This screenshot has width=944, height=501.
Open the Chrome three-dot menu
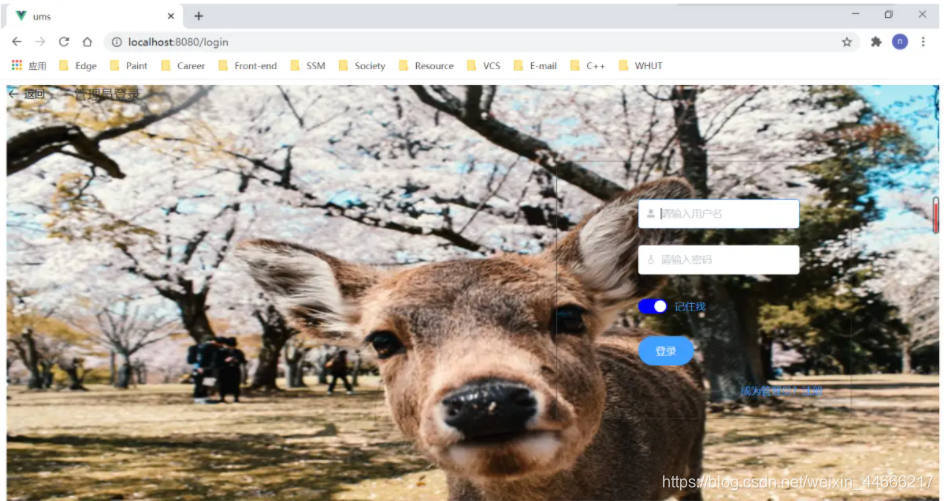tap(923, 42)
